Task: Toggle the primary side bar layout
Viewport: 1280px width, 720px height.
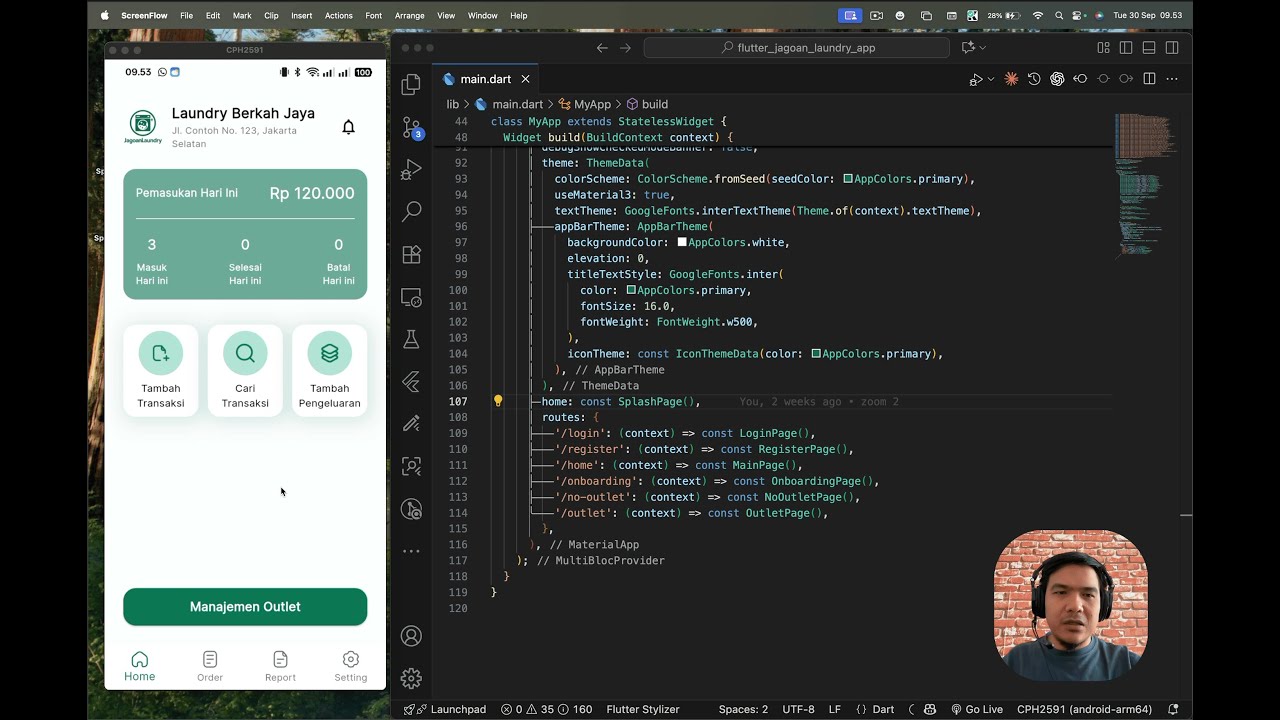Action: [x=1126, y=47]
